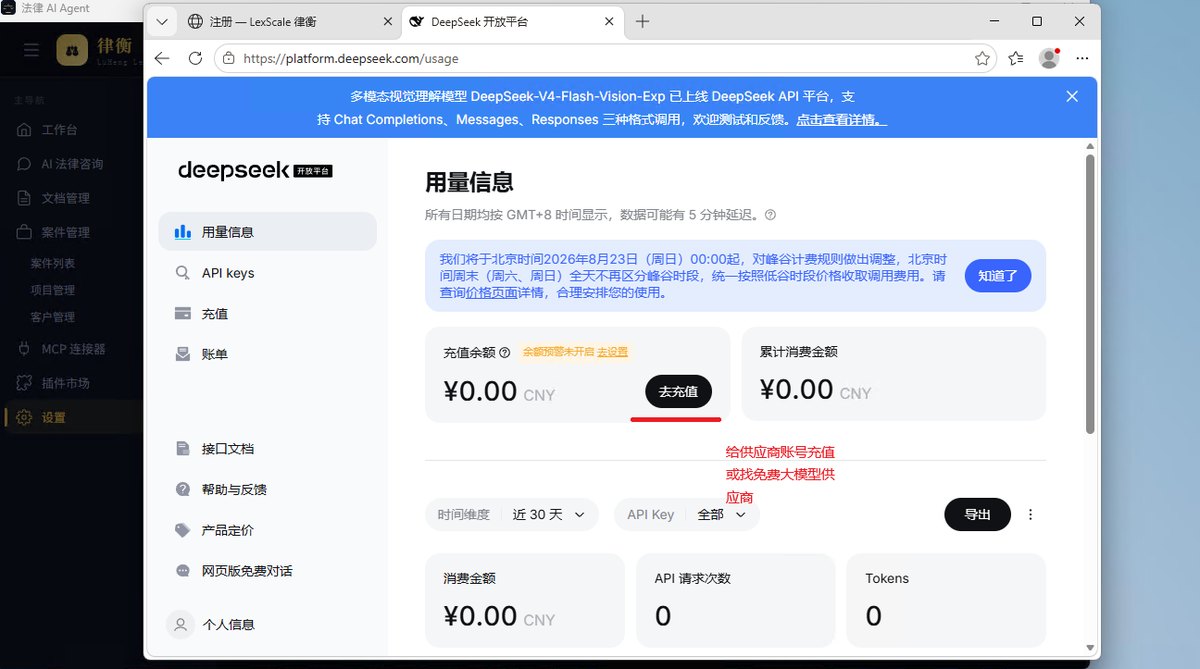Click the 知道了 button
Screen dimensions: 1200x669
click(x=998, y=276)
